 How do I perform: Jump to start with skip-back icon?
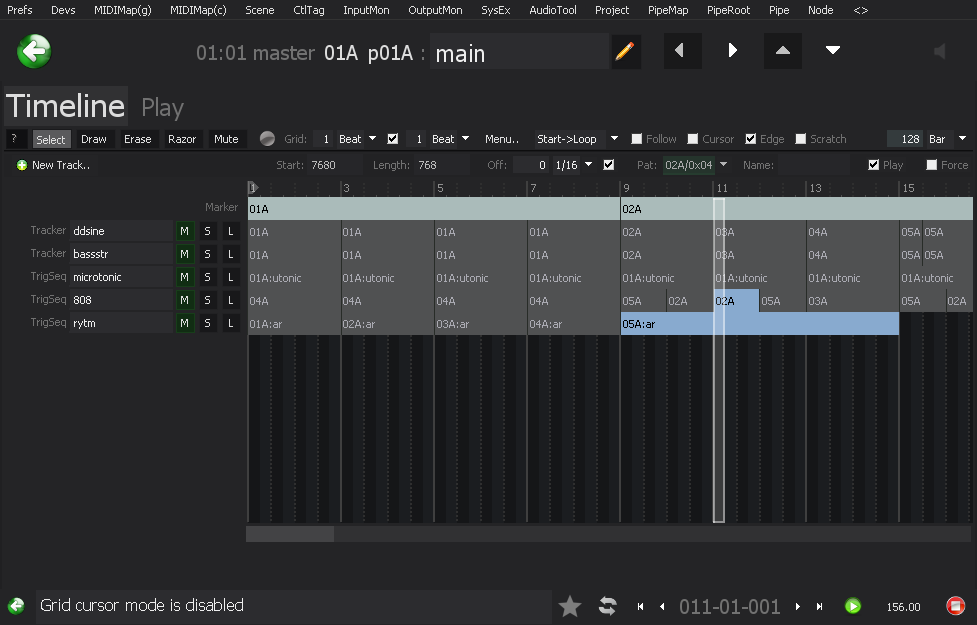coord(640,606)
